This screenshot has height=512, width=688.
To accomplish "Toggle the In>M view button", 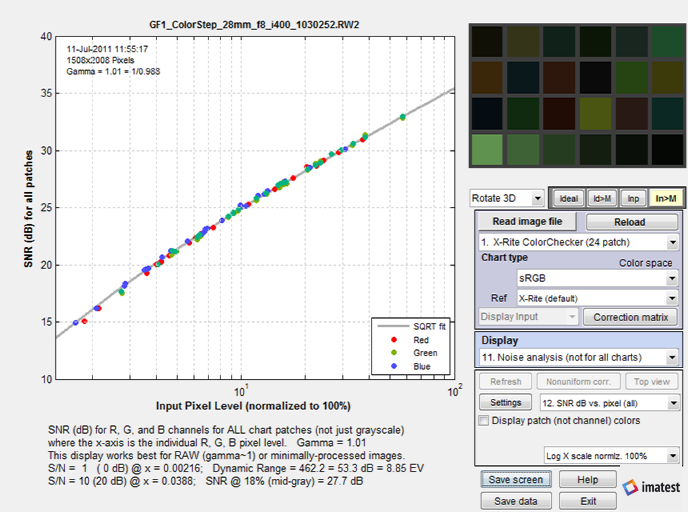I will [x=666, y=199].
